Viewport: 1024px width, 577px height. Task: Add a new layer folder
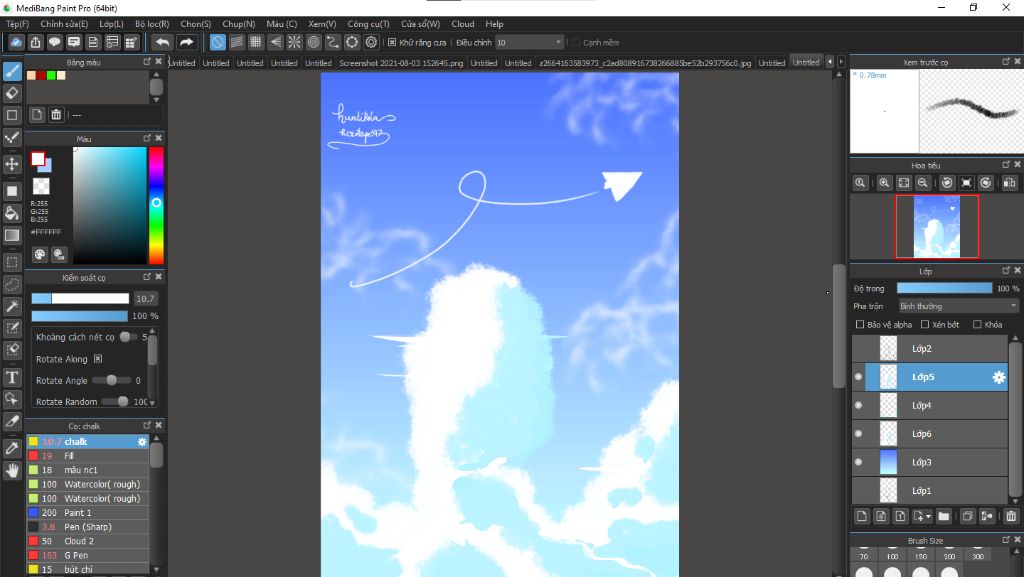click(944, 516)
